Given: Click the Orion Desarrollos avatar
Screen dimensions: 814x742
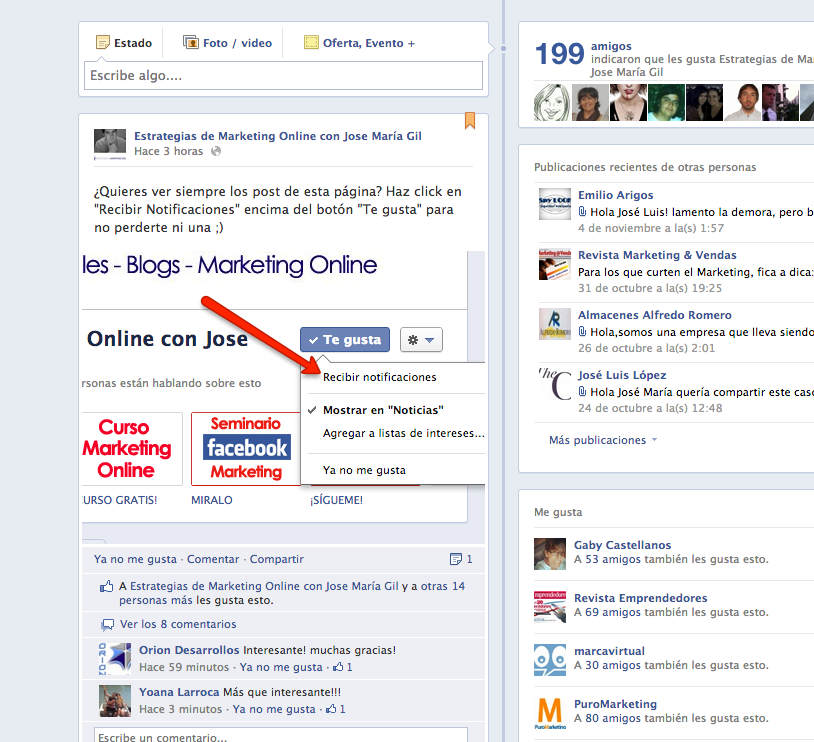Looking at the screenshot, I should tap(115, 658).
